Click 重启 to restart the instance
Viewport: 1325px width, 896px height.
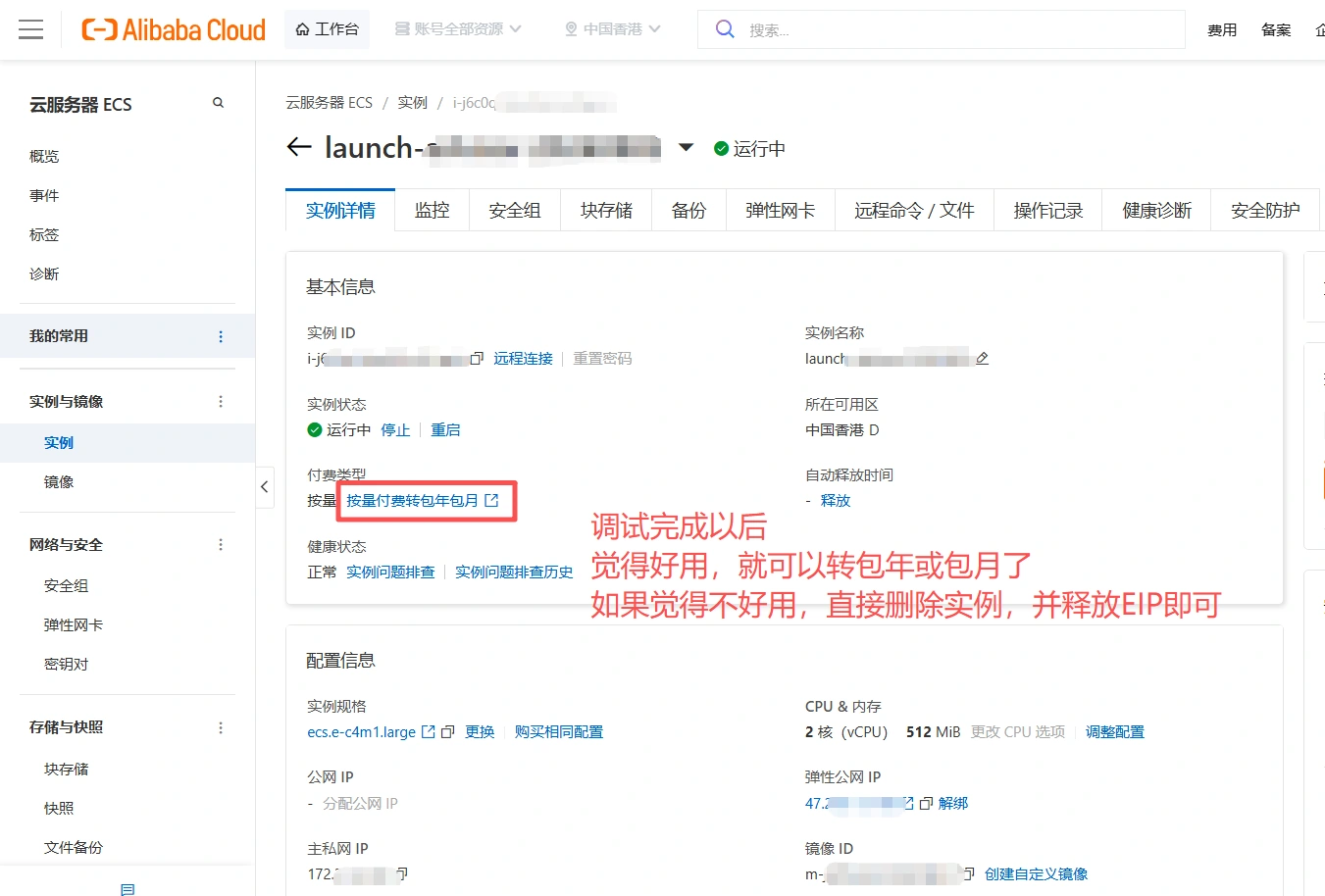445,430
